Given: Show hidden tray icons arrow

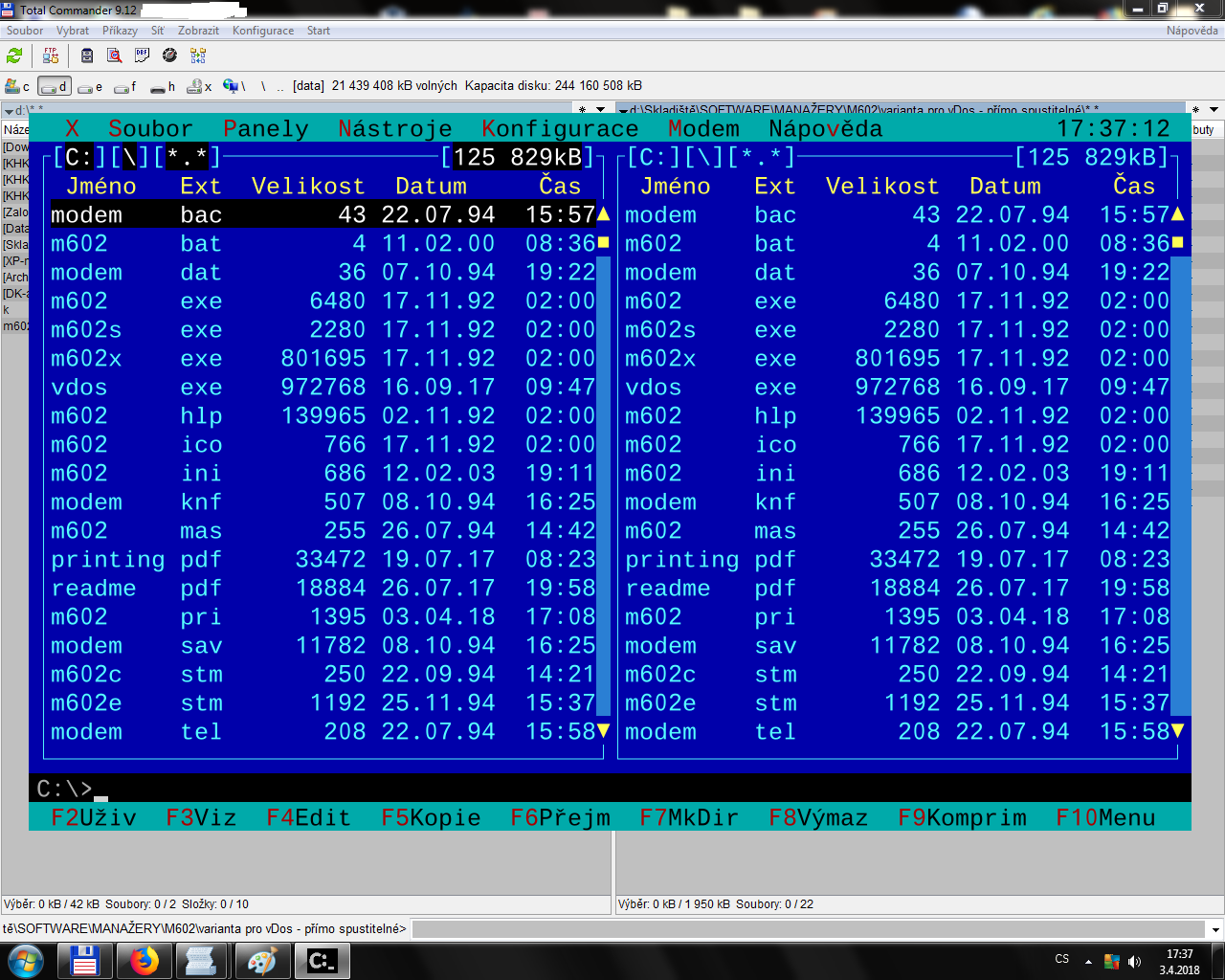Looking at the screenshot, I should coord(1088,961).
